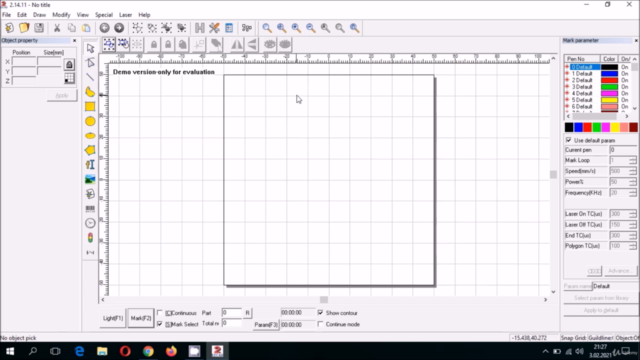
Task: Click the R button beside Part field
Action: point(247,313)
